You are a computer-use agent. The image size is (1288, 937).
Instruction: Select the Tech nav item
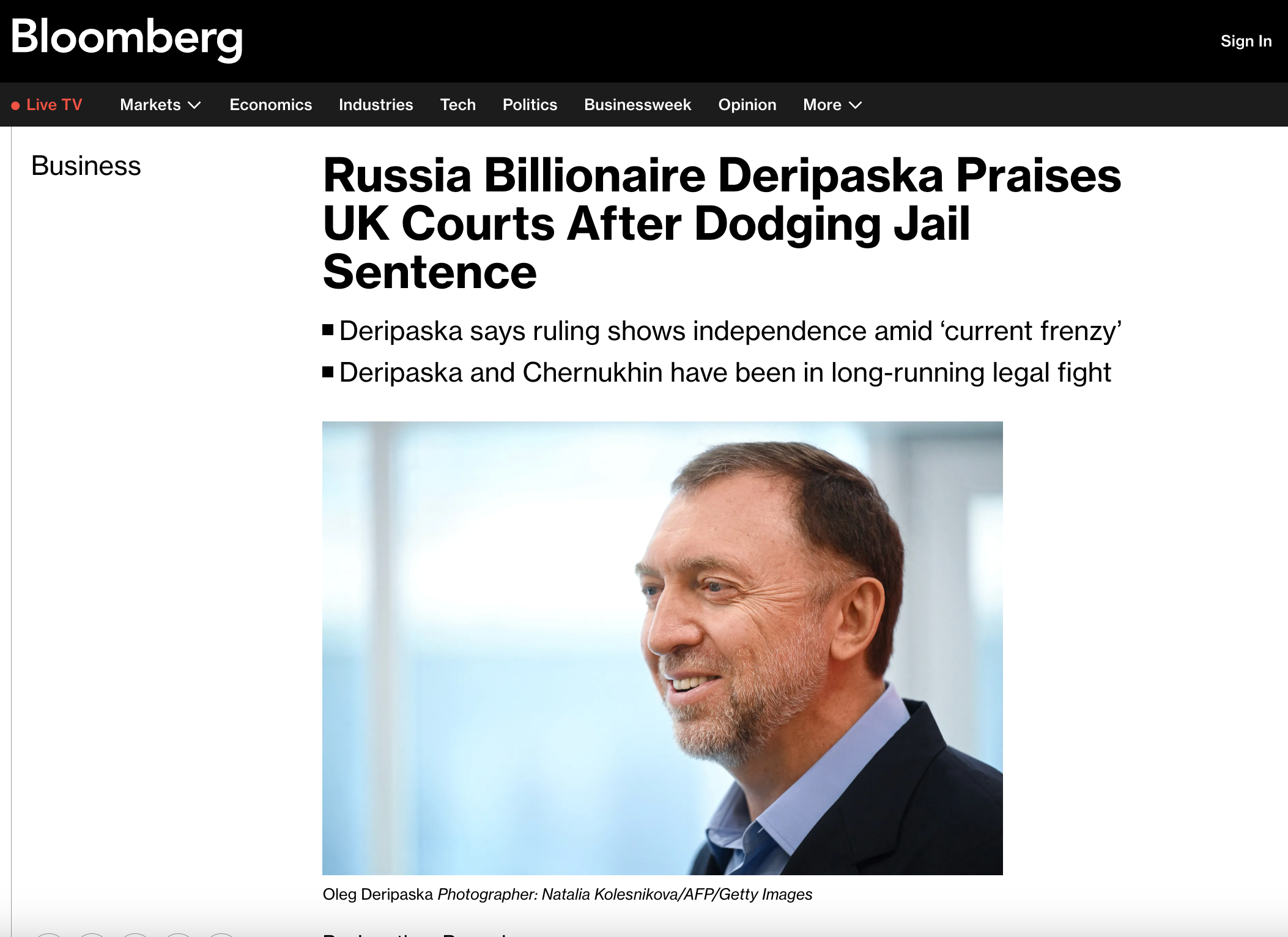457,105
